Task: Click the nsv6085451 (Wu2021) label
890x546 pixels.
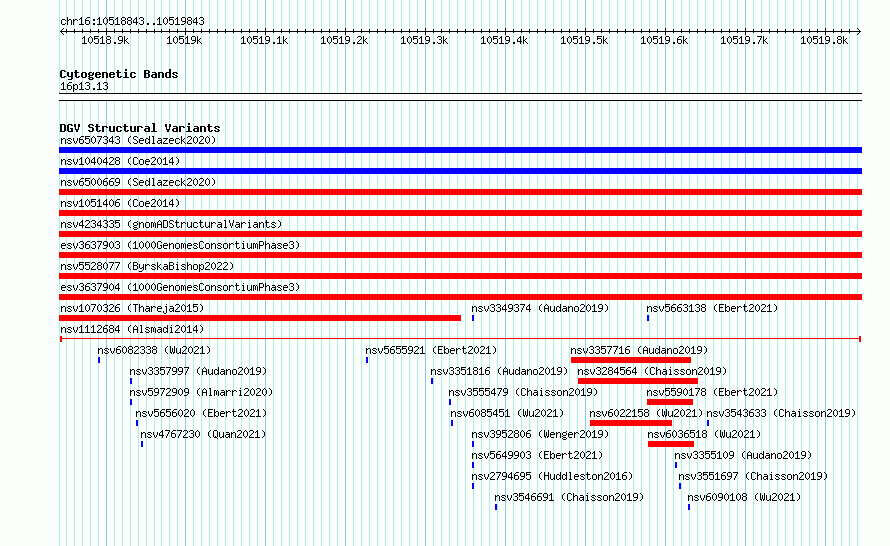Action: point(507,413)
